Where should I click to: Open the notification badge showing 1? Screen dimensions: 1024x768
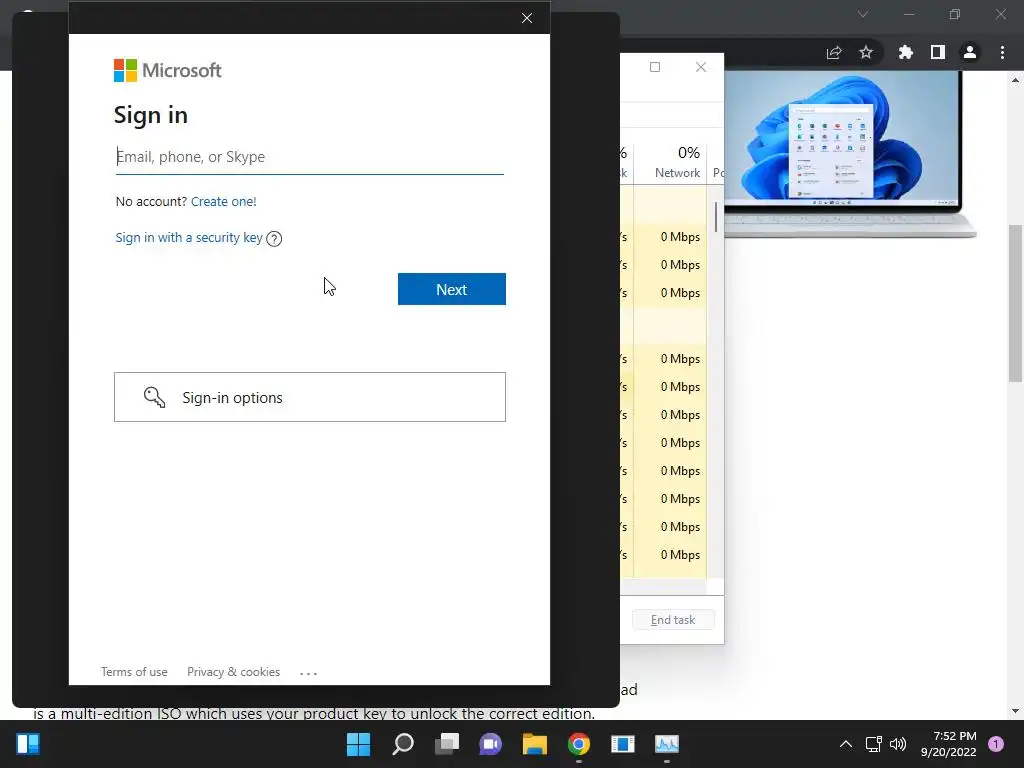point(996,744)
